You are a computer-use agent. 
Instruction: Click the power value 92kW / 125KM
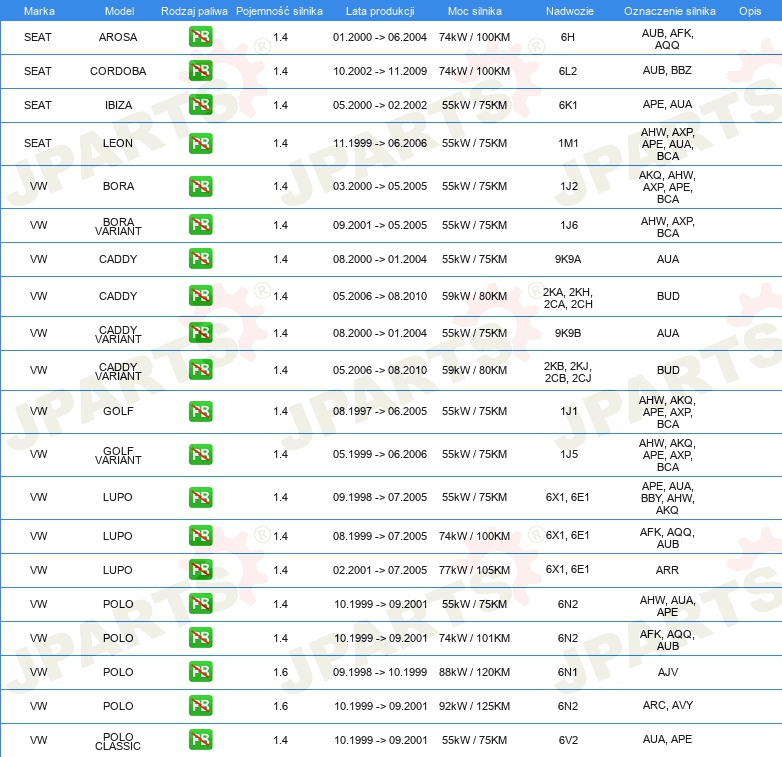pos(474,706)
